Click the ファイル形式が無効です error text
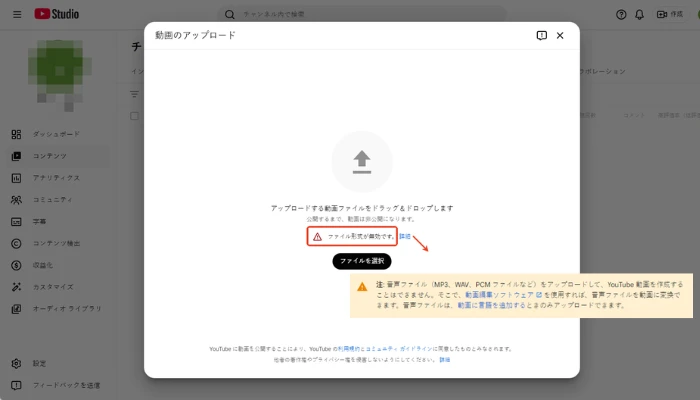 362,237
